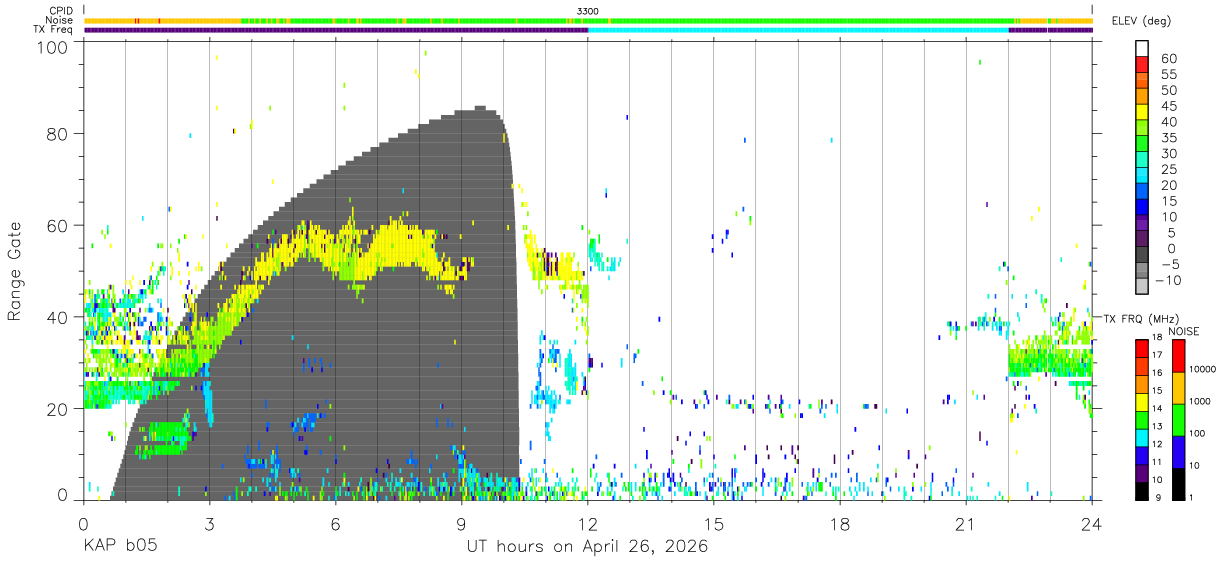
Task: Click the 6 tick on UT hours axis
Action: pos(336,523)
